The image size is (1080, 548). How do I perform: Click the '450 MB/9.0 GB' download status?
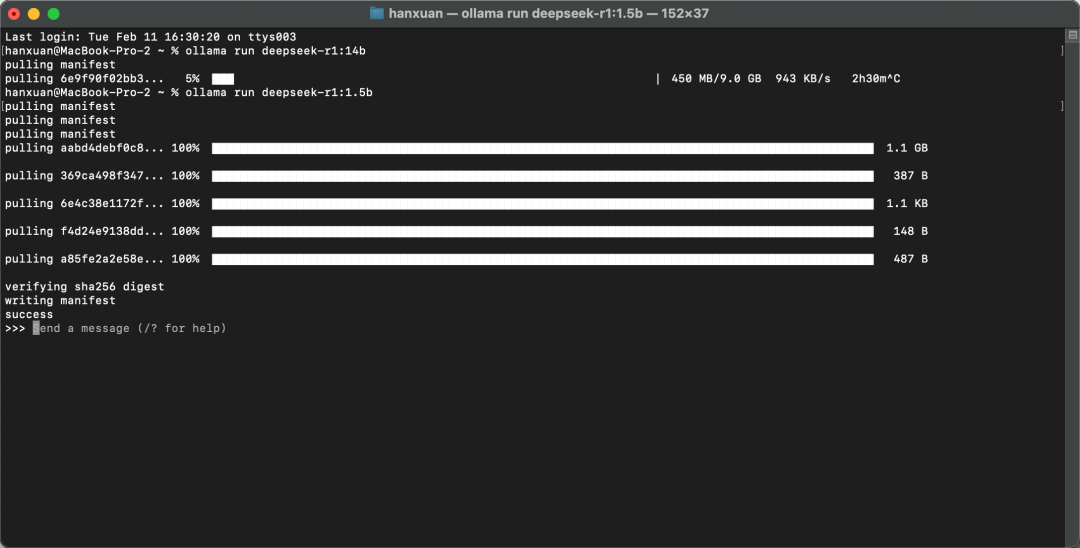coord(716,78)
